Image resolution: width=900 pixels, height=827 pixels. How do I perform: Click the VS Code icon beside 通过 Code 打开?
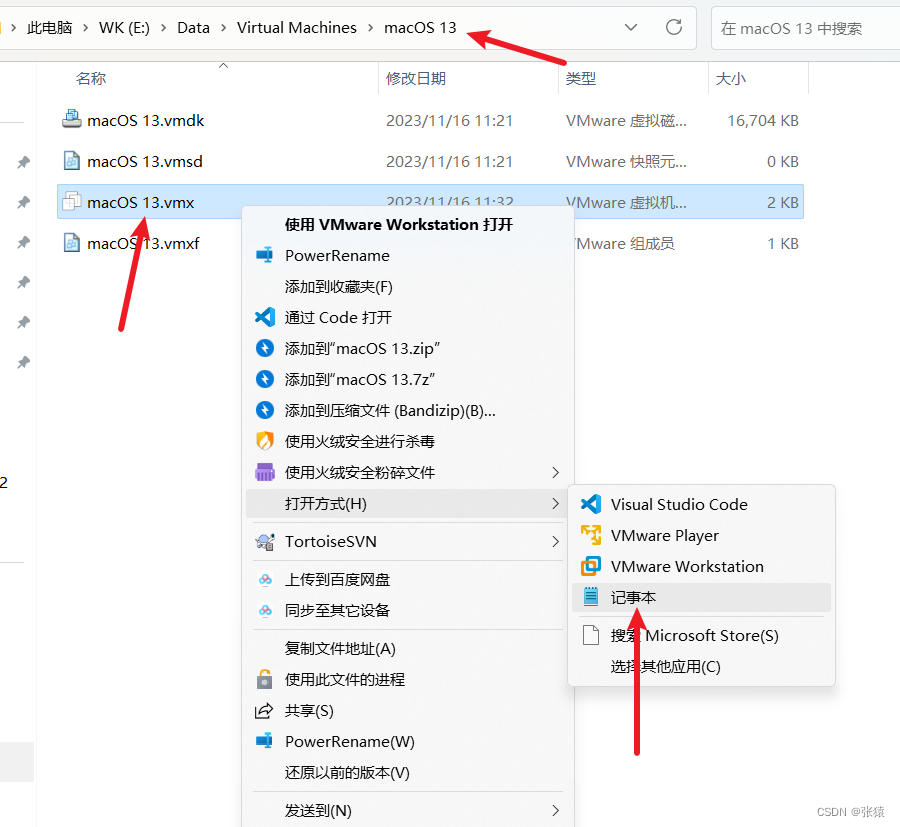[265, 317]
